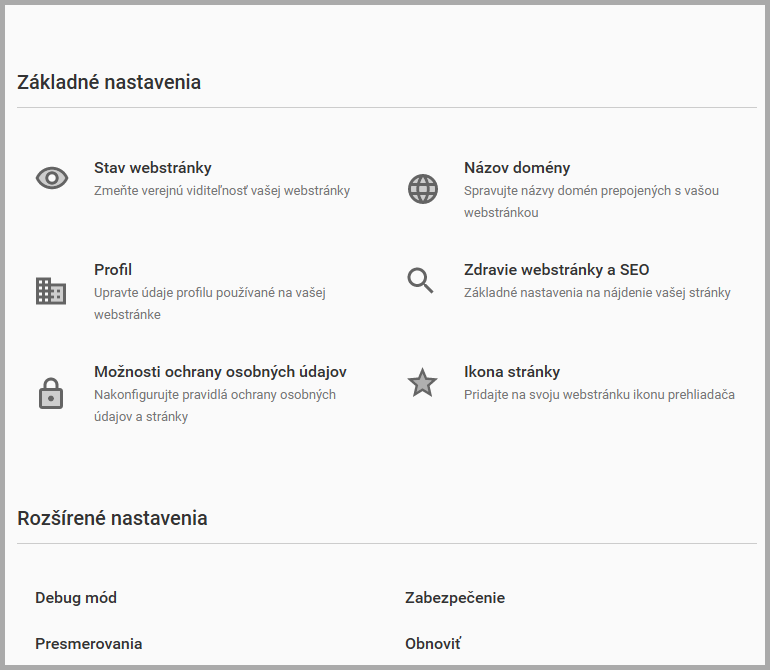The image size is (770, 670).
Task: Select Obnoviť in advanced settings
Action: point(433,644)
